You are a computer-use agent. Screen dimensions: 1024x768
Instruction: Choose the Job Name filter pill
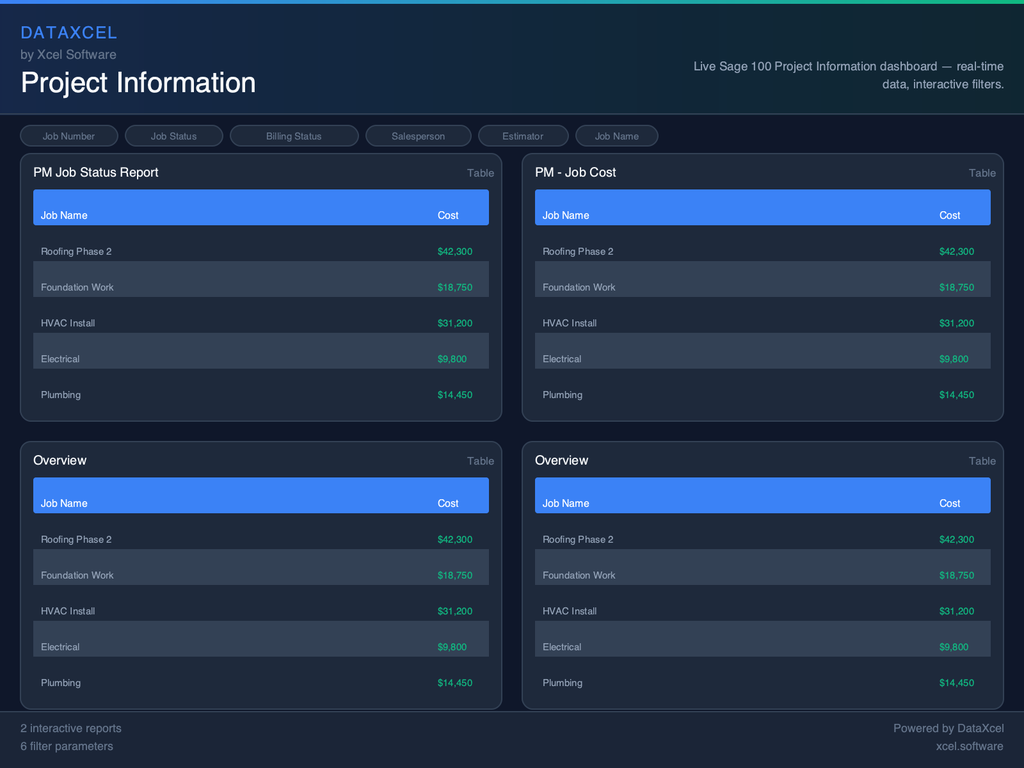click(616, 136)
